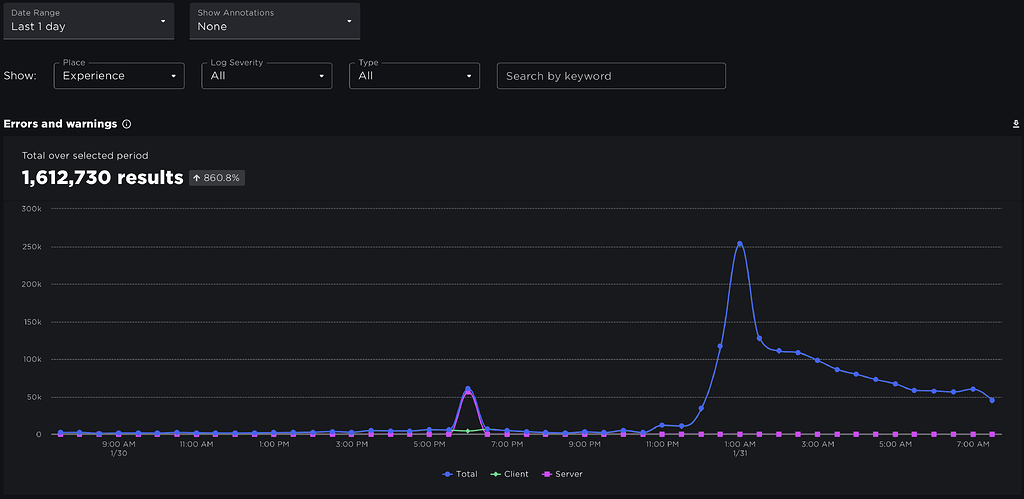Click the 6:00 PM spike data point
This screenshot has height=499, width=1024.
coord(468,389)
